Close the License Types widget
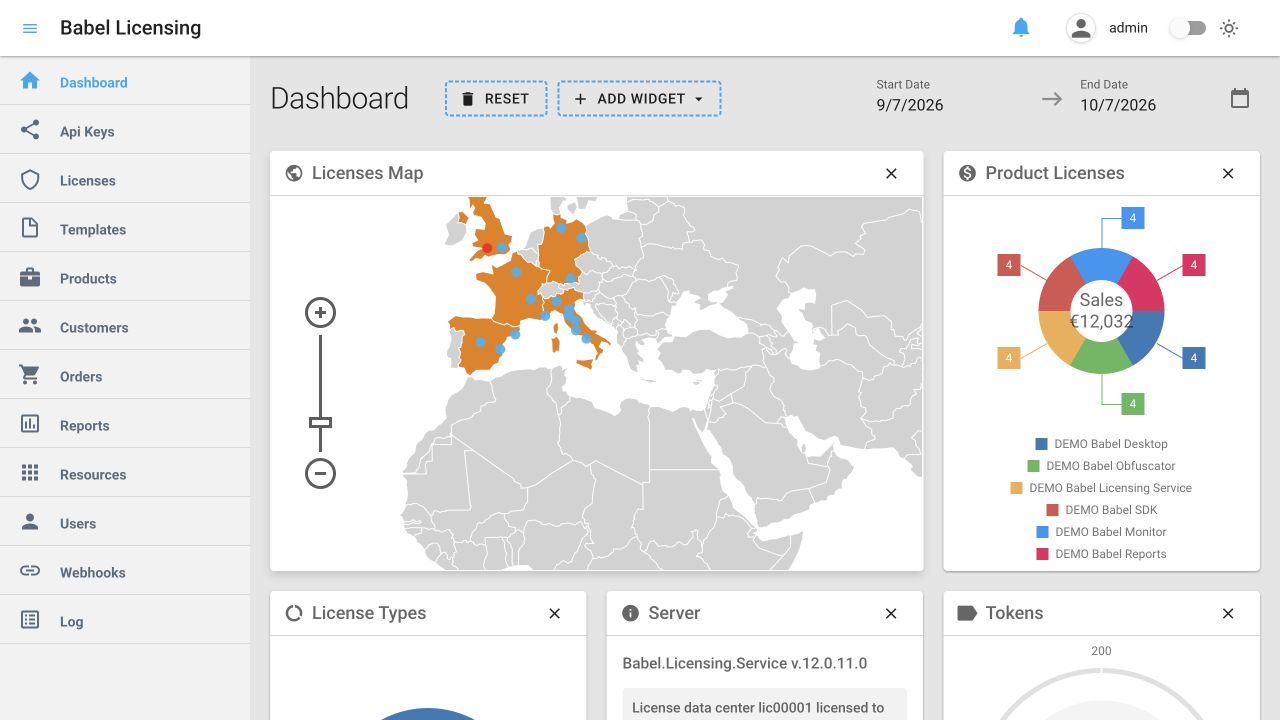Image resolution: width=1280 pixels, height=720 pixels. pyautogui.click(x=555, y=614)
